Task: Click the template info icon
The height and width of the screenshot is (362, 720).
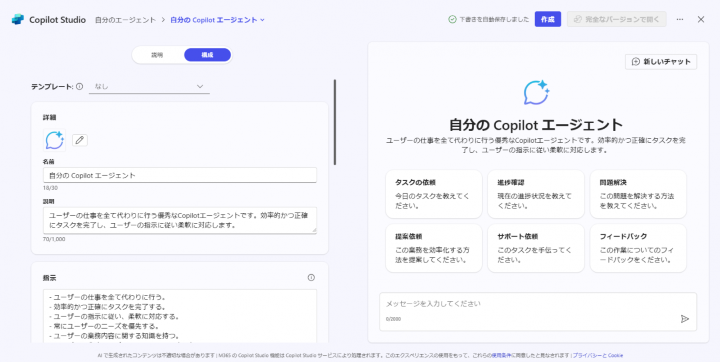Action: (79, 86)
